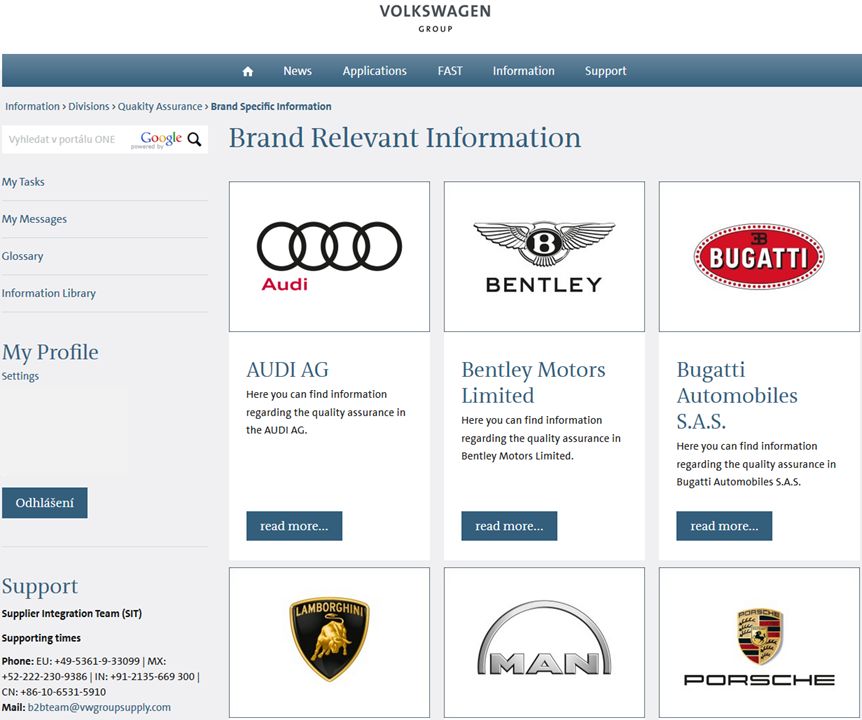Open the FAST menu item
The width and height of the screenshot is (862, 720).
click(x=450, y=71)
